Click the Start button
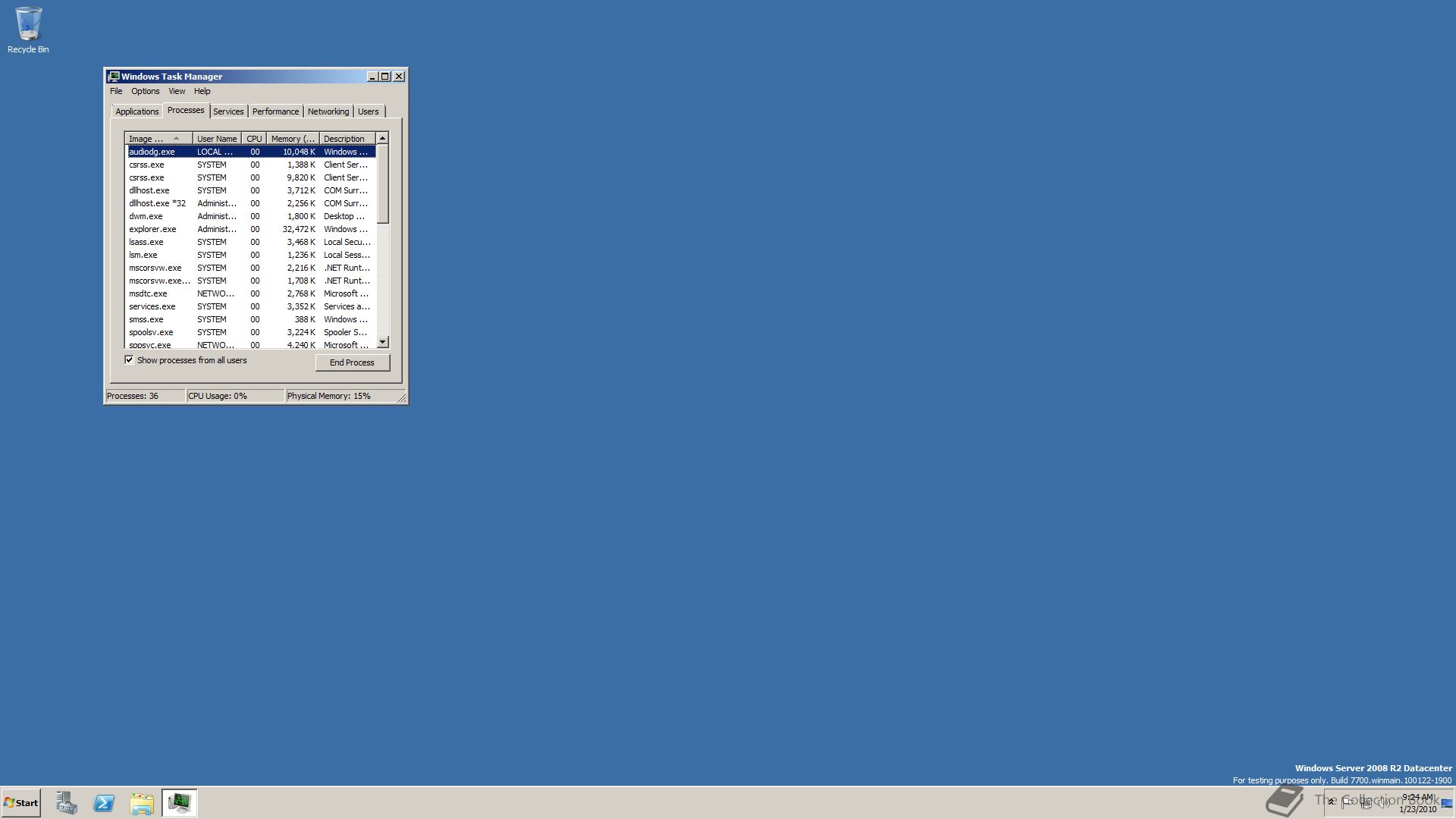The width and height of the screenshot is (1456, 819). (21, 802)
